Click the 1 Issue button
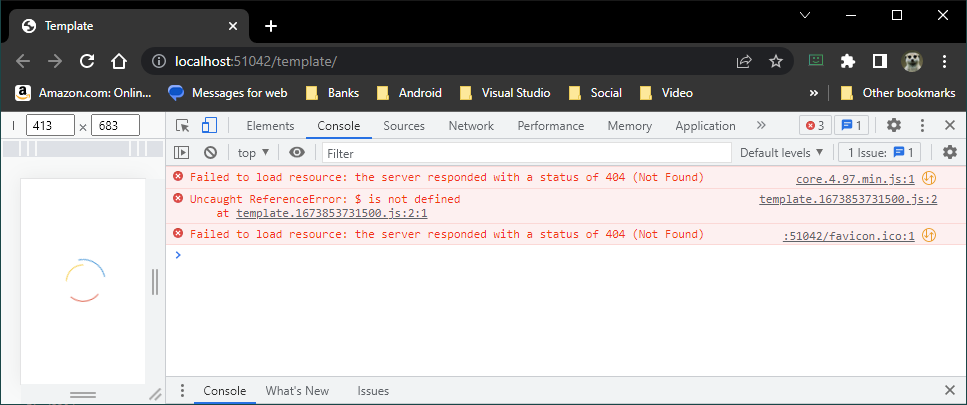Image resolution: width=967 pixels, height=405 pixels. coord(878,153)
